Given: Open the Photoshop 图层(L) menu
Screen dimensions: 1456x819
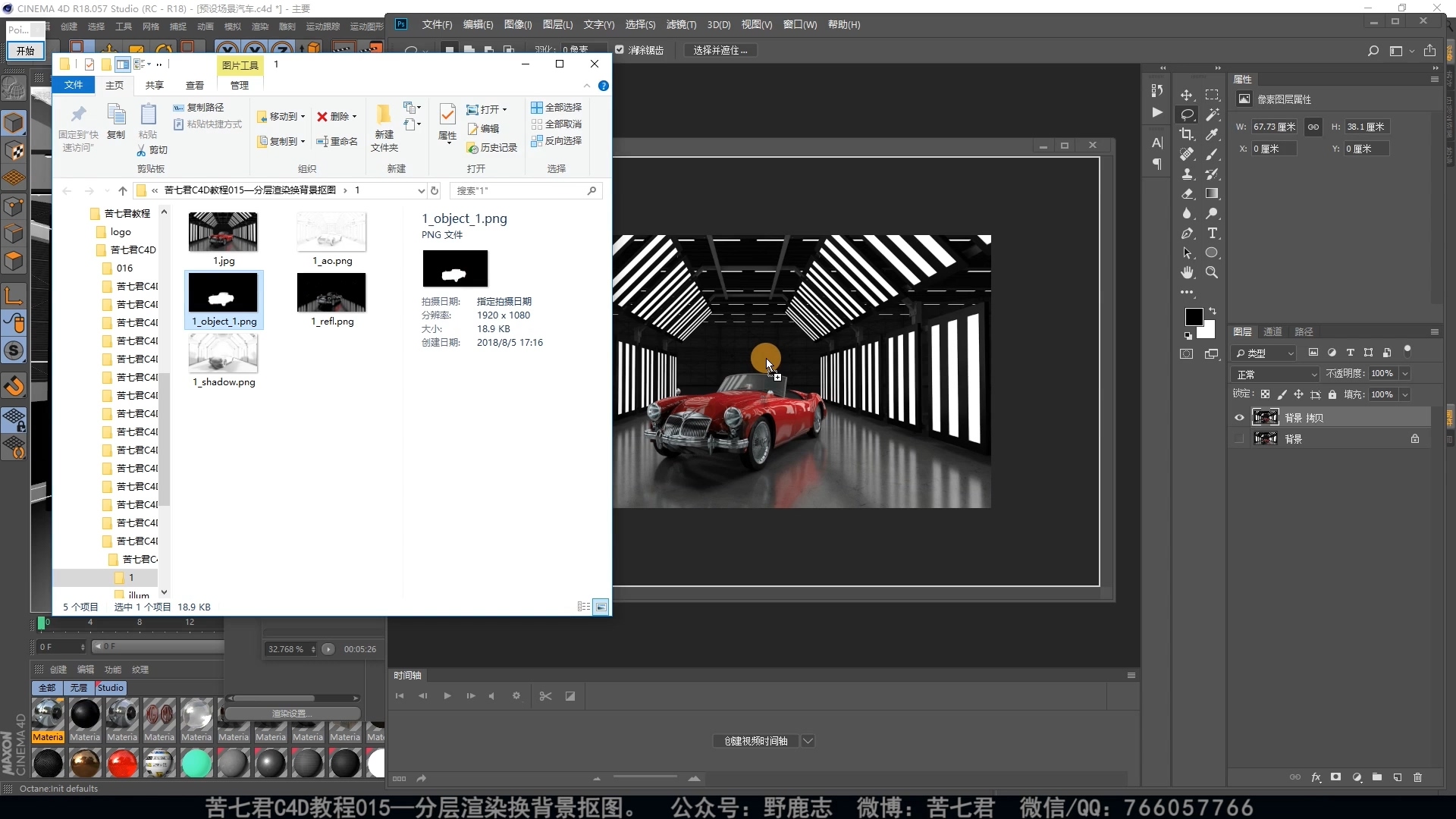Looking at the screenshot, I should [x=557, y=25].
